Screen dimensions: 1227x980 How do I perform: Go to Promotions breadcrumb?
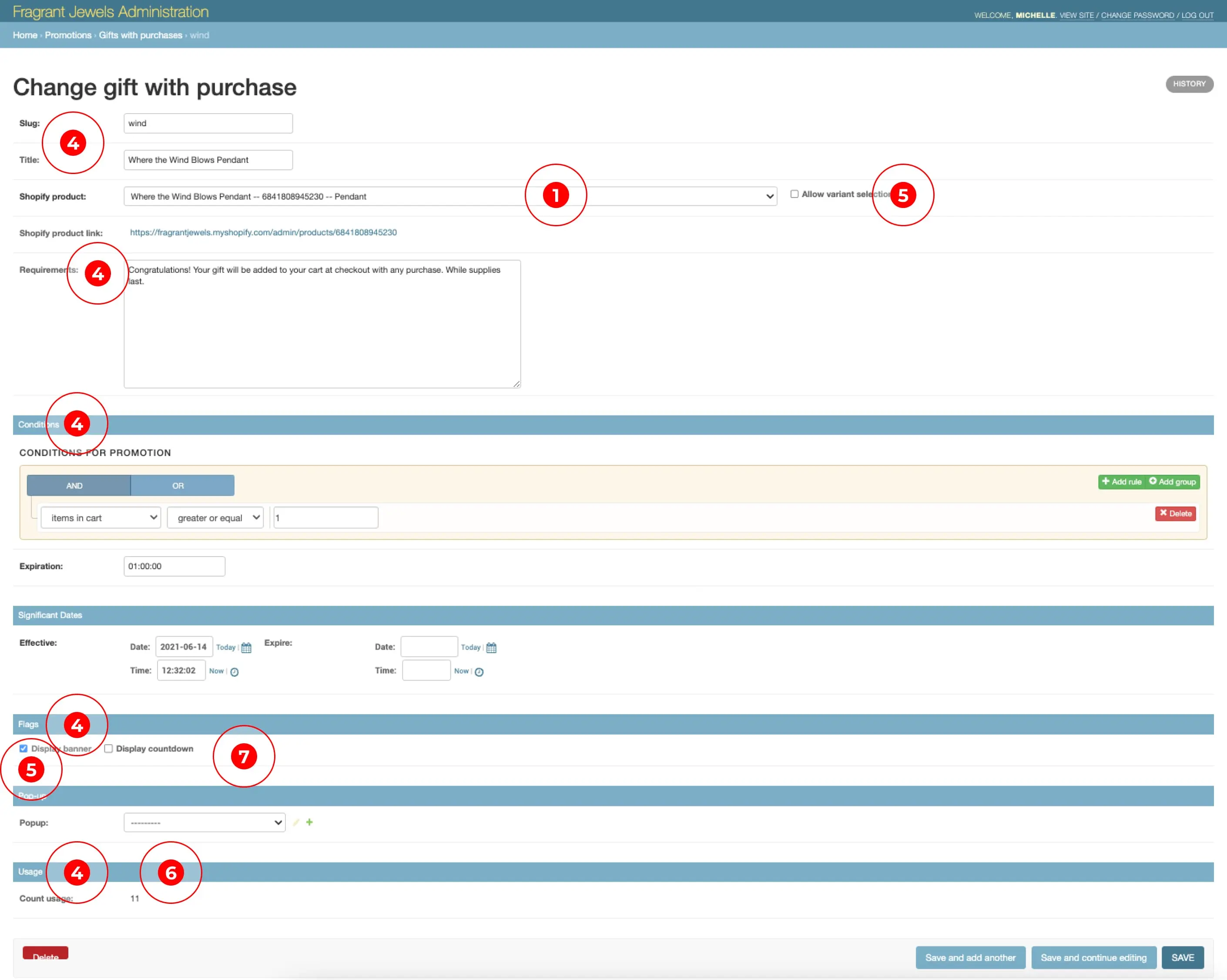tap(68, 35)
